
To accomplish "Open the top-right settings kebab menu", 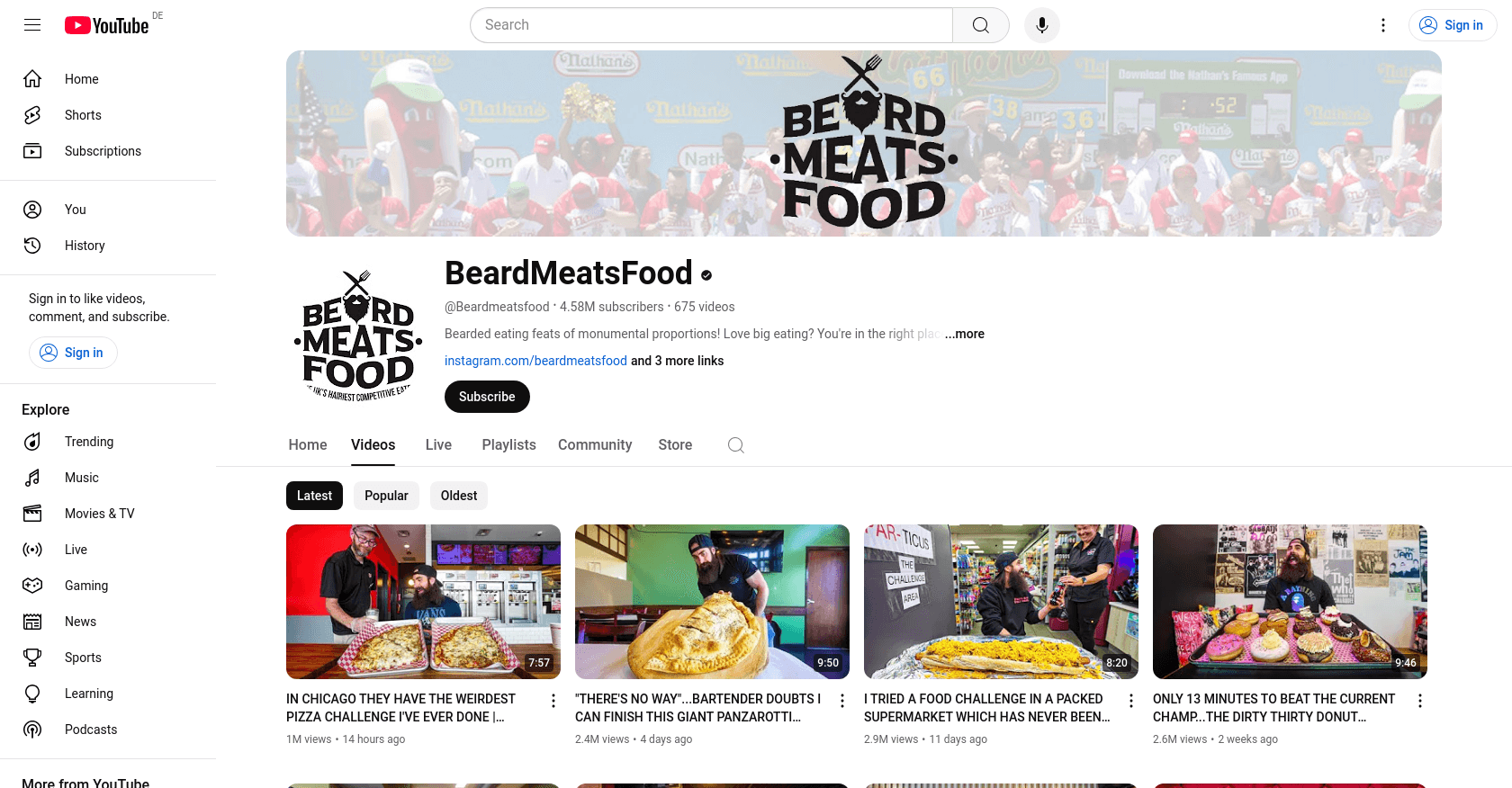I will (x=1383, y=25).
